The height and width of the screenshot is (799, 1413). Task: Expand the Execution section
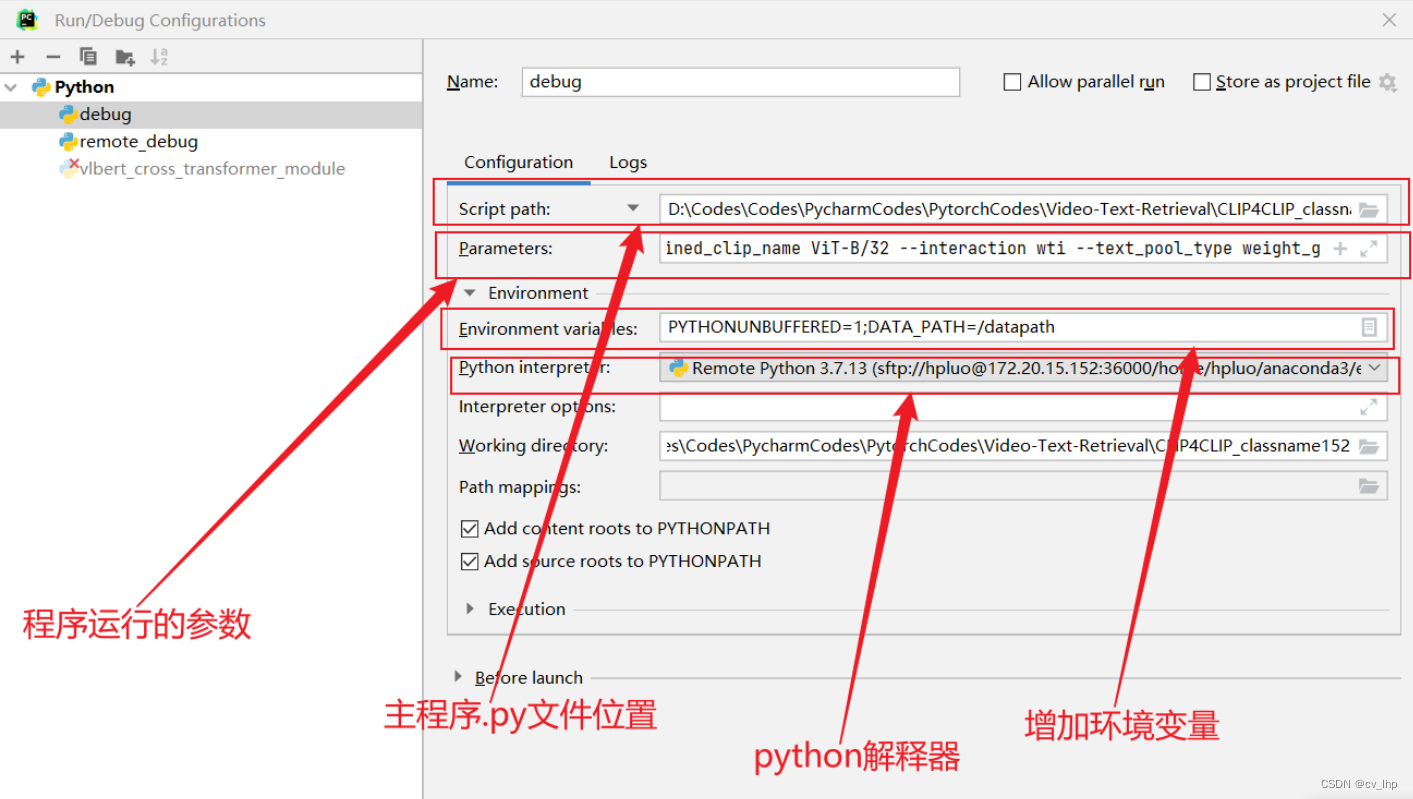point(470,609)
